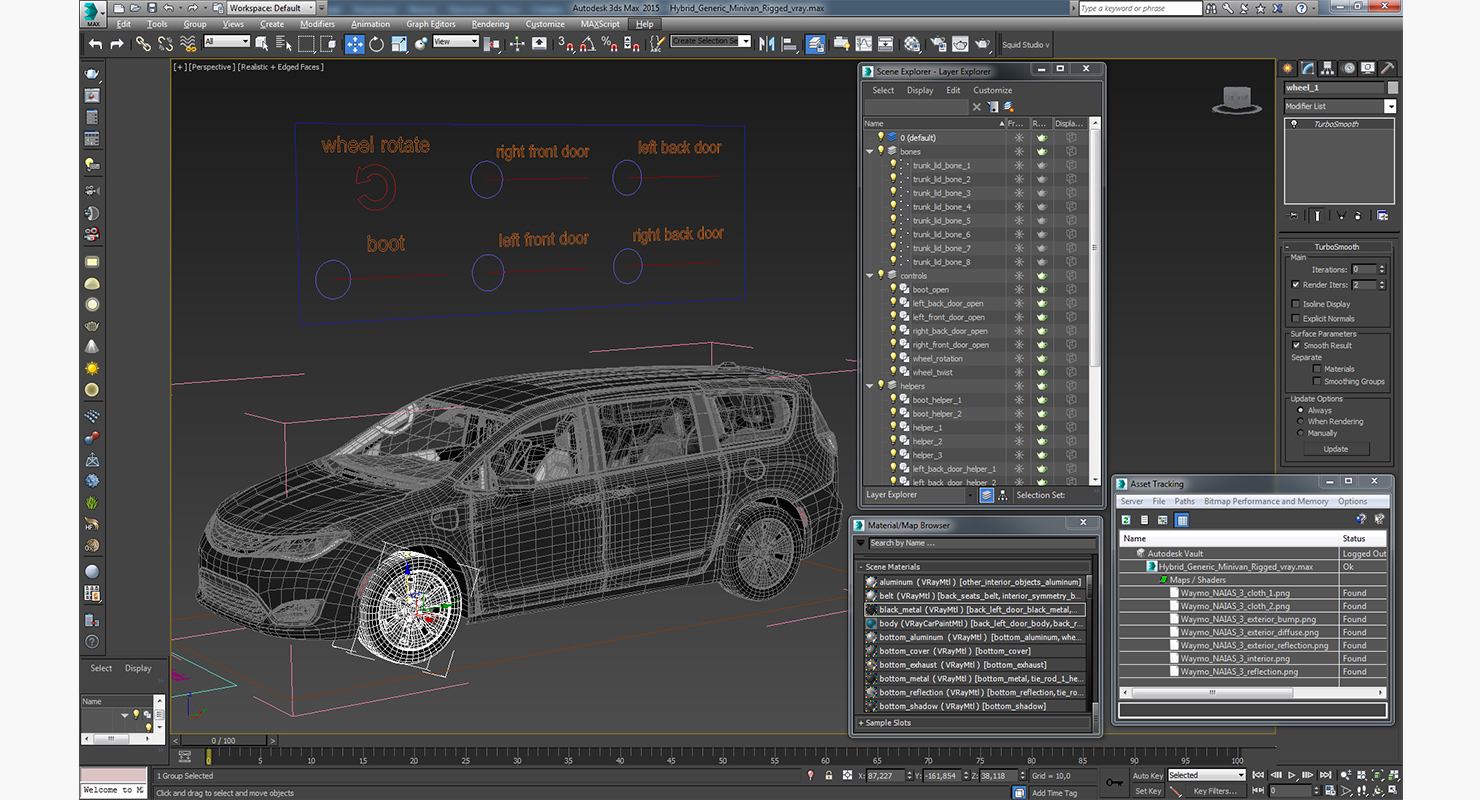The height and width of the screenshot is (800, 1480).
Task: Activate the Select and Uniform Scale tool
Action: (399, 44)
